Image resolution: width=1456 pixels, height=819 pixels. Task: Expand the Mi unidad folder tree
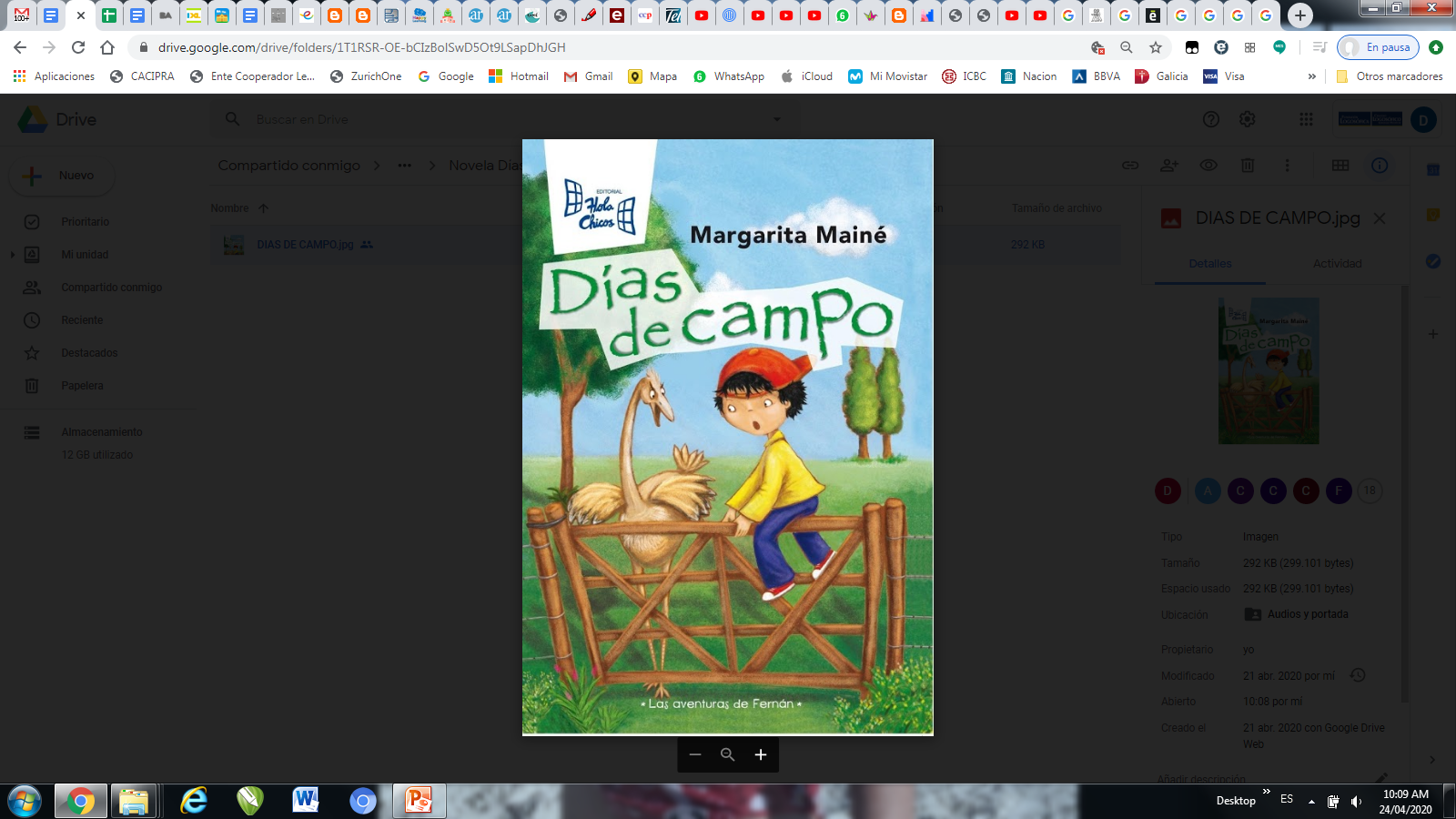(x=12, y=255)
